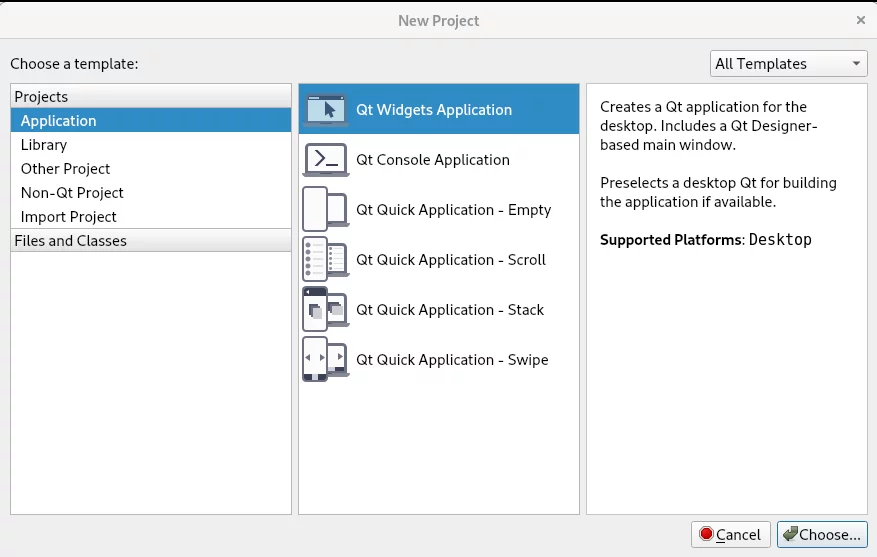The image size is (877, 557).
Task: Click the Files and Classes header
Action: pos(151,240)
